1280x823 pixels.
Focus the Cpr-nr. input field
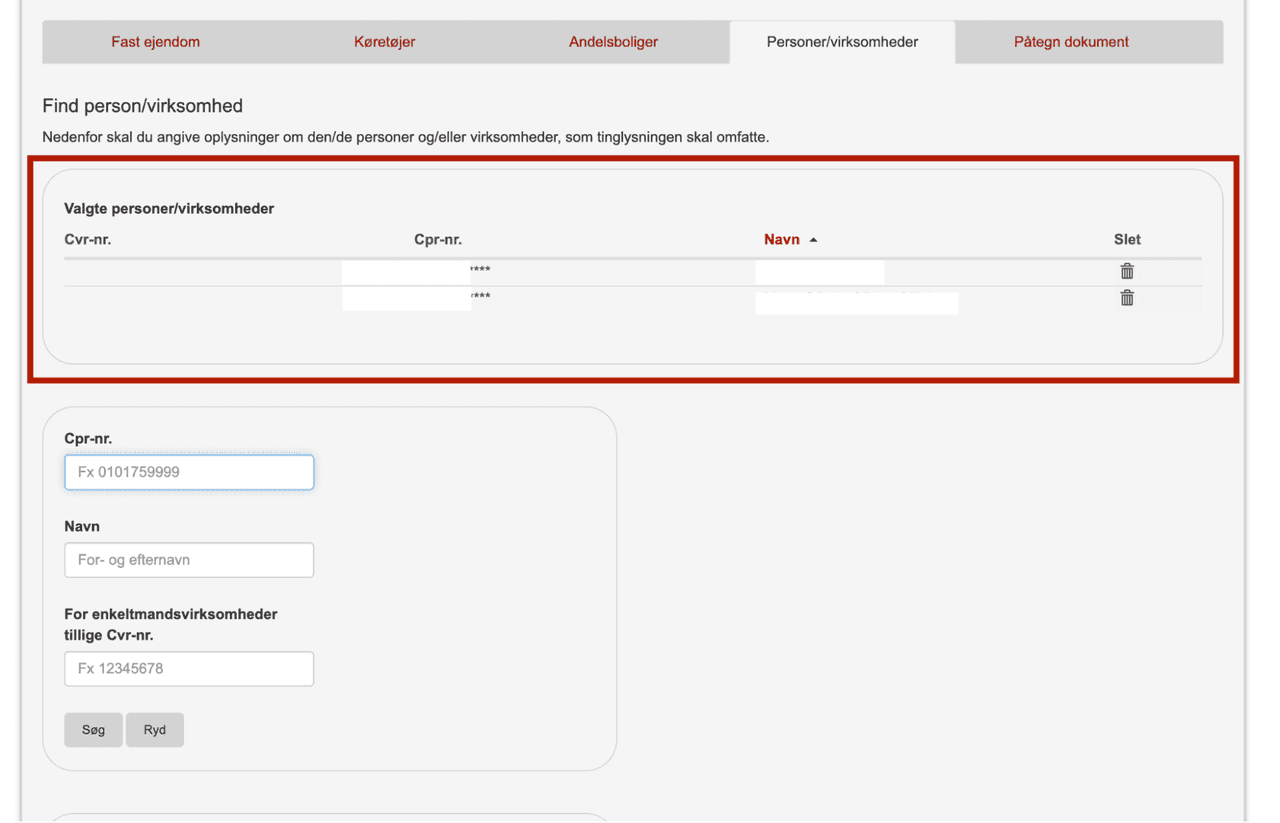[189, 473]
